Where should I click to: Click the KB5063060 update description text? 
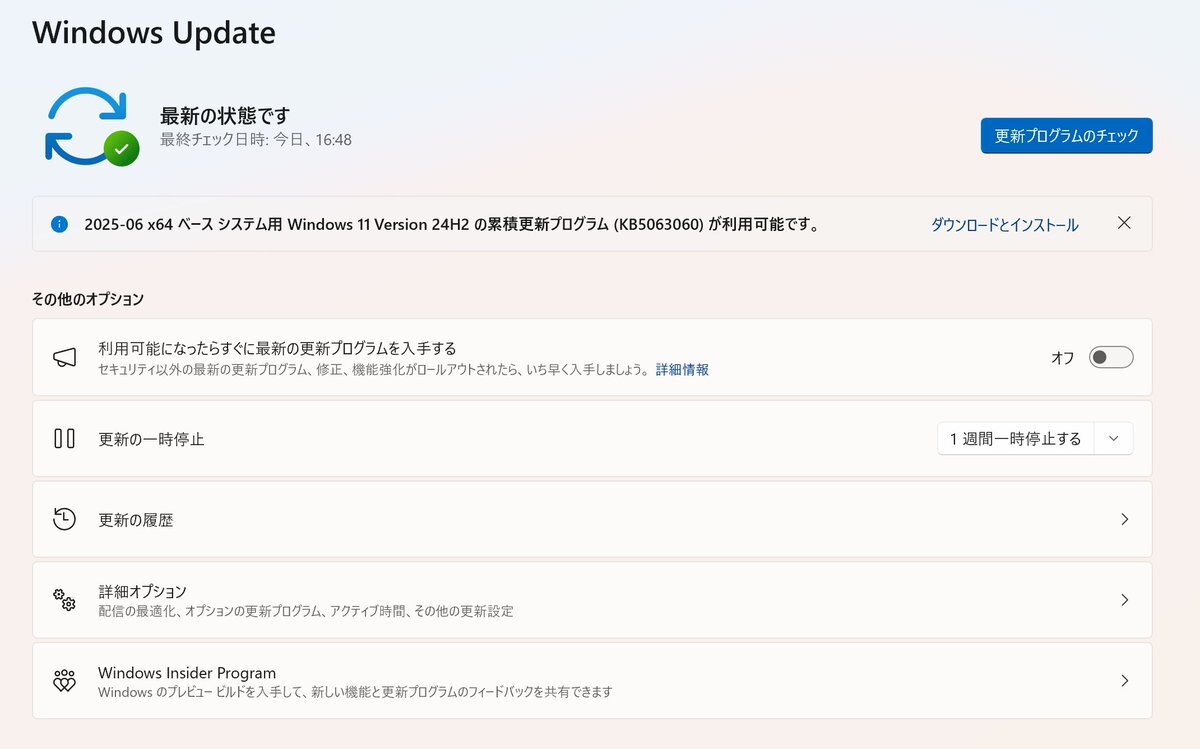point(452,225)
